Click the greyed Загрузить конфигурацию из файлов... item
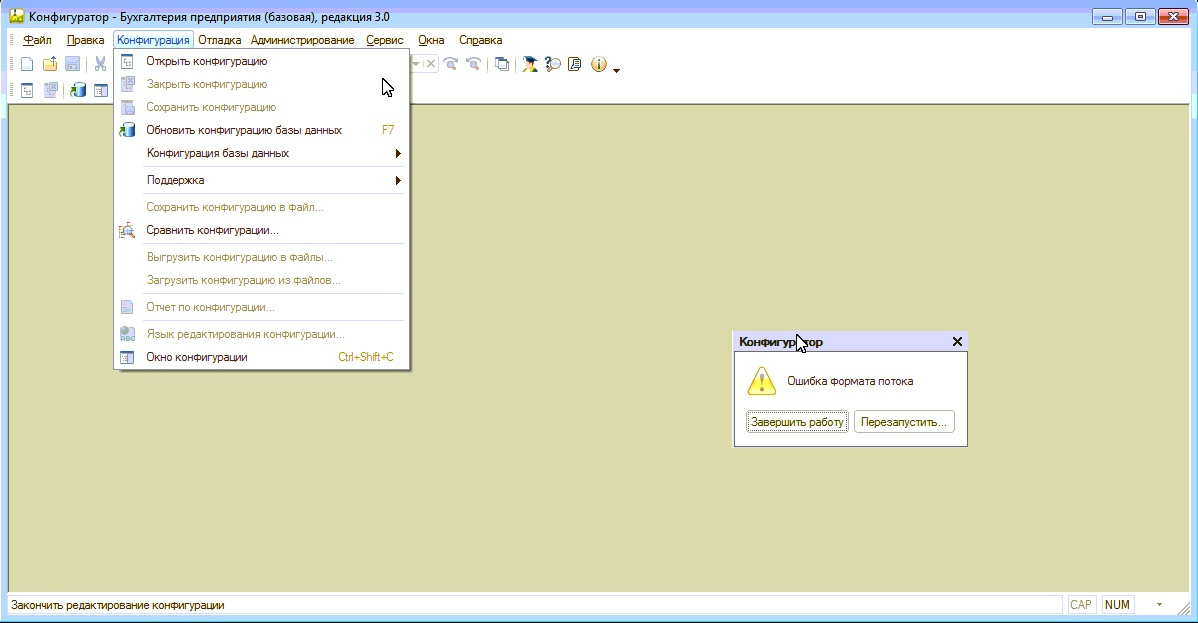This screenshot has height=623, width=1198. pos(261,280)
